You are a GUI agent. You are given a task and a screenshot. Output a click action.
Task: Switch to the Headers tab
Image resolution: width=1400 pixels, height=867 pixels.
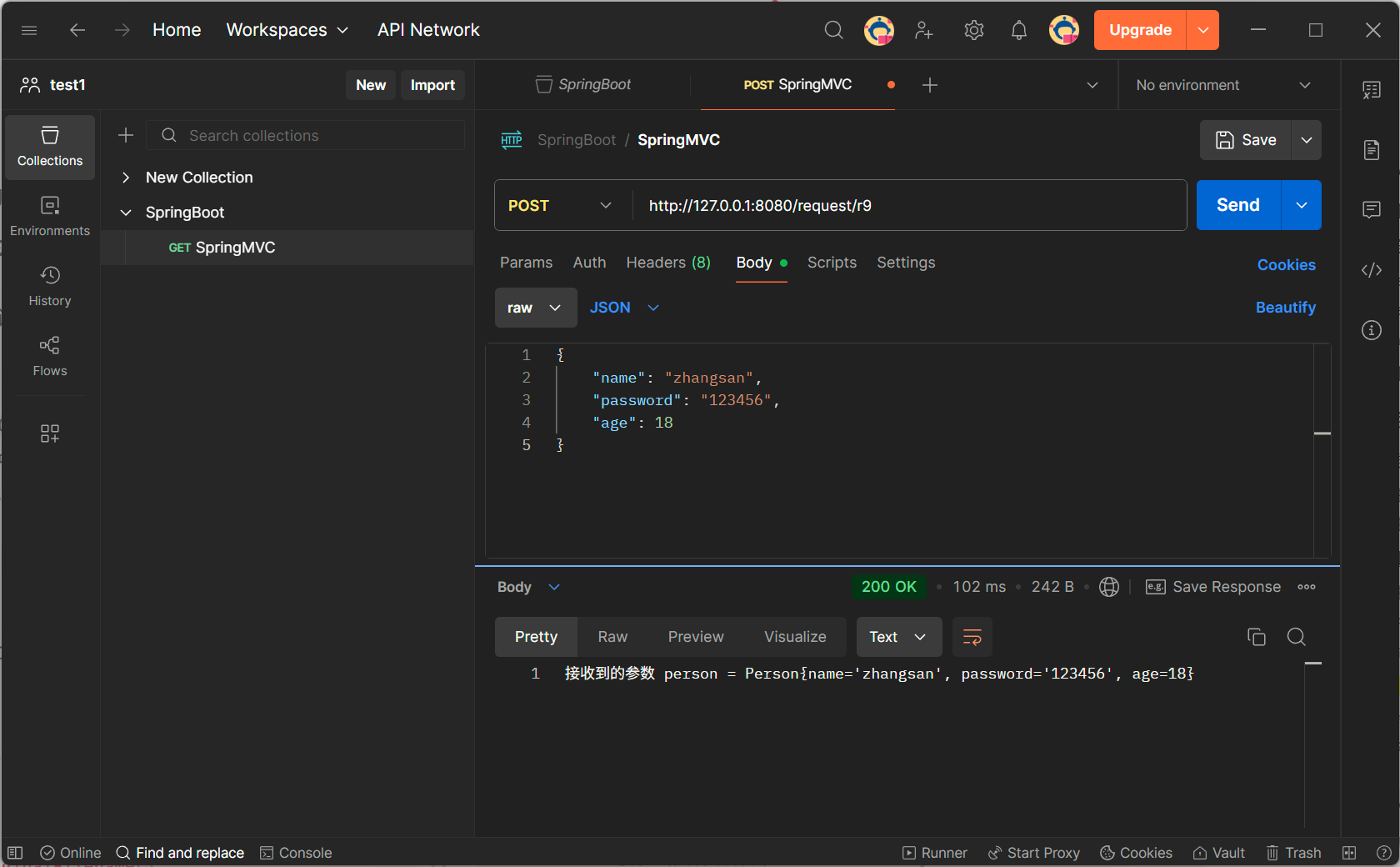coord(667,263)
